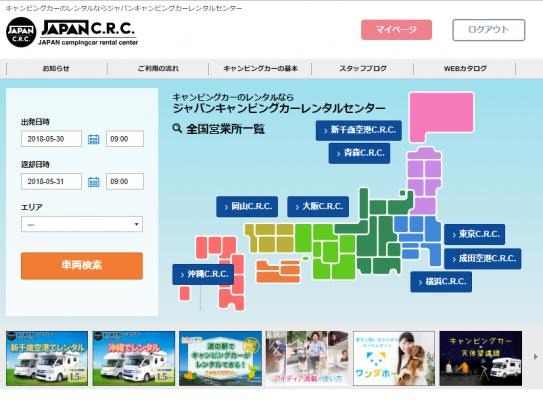
Task: Open the pink マイページ button
Action: 396,30
